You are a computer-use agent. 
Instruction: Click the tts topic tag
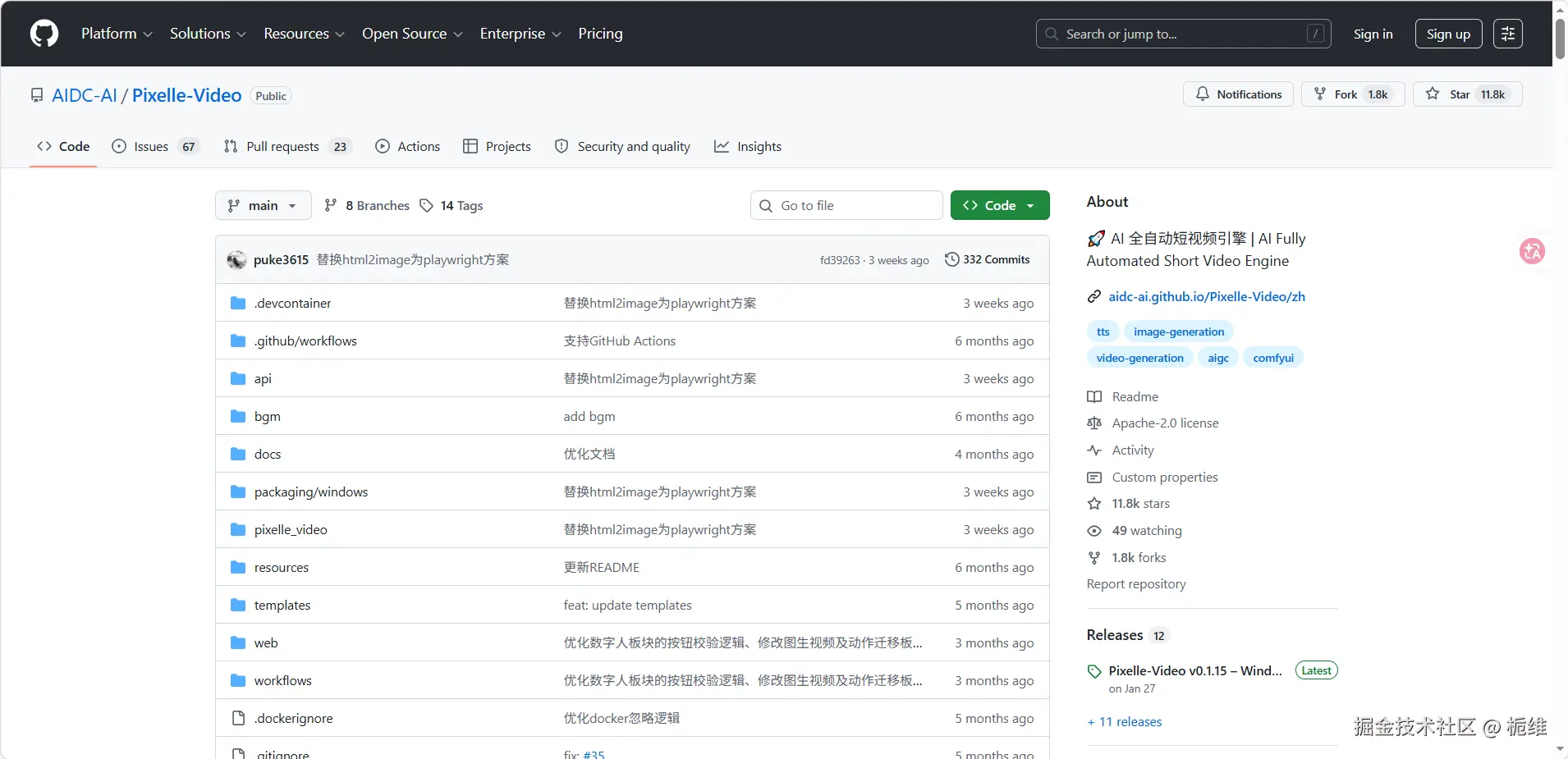point(1103,331)
